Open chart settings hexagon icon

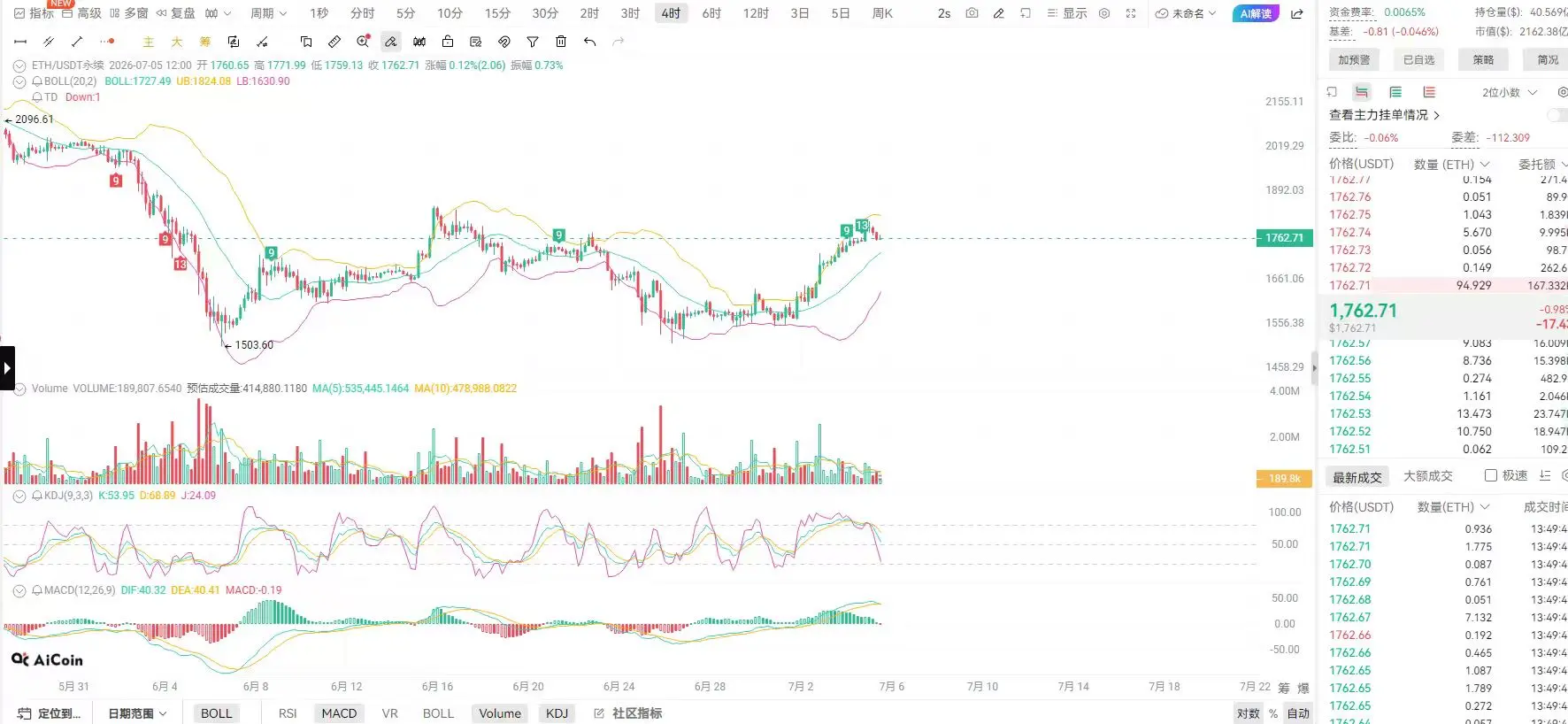(1104, 13)
